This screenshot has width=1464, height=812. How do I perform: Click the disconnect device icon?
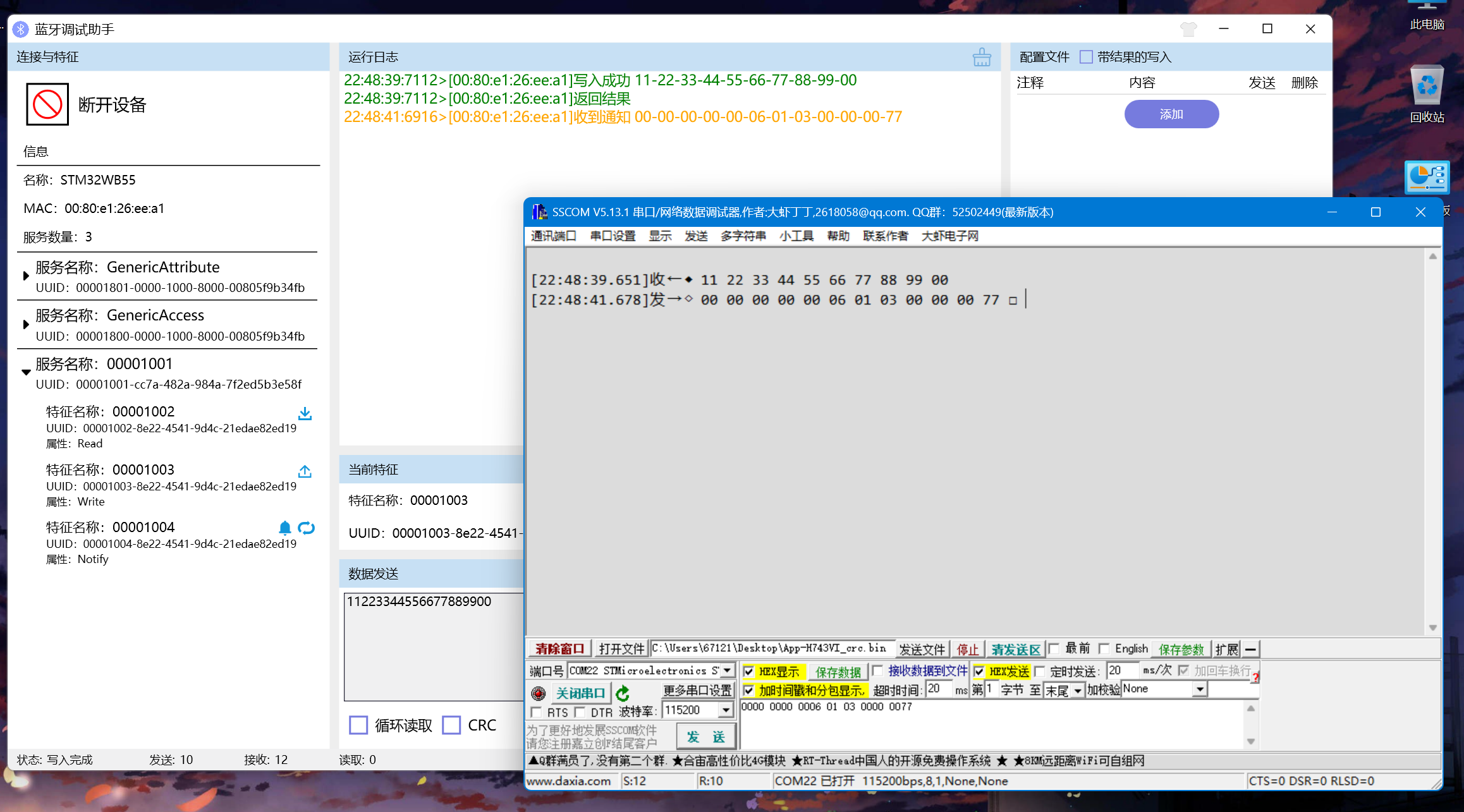47,104
